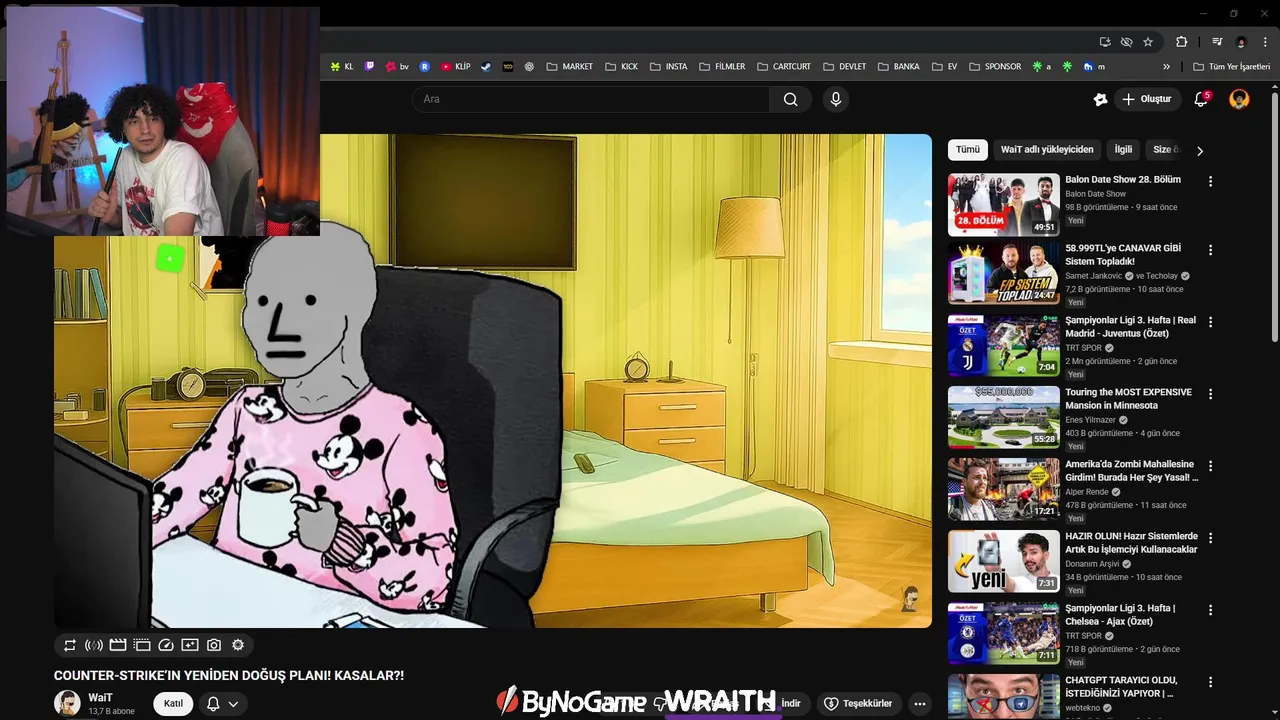Open the ChatGPT bookmark icon
Viewport: 1280px width, 720px height.
tap(529, 67)
